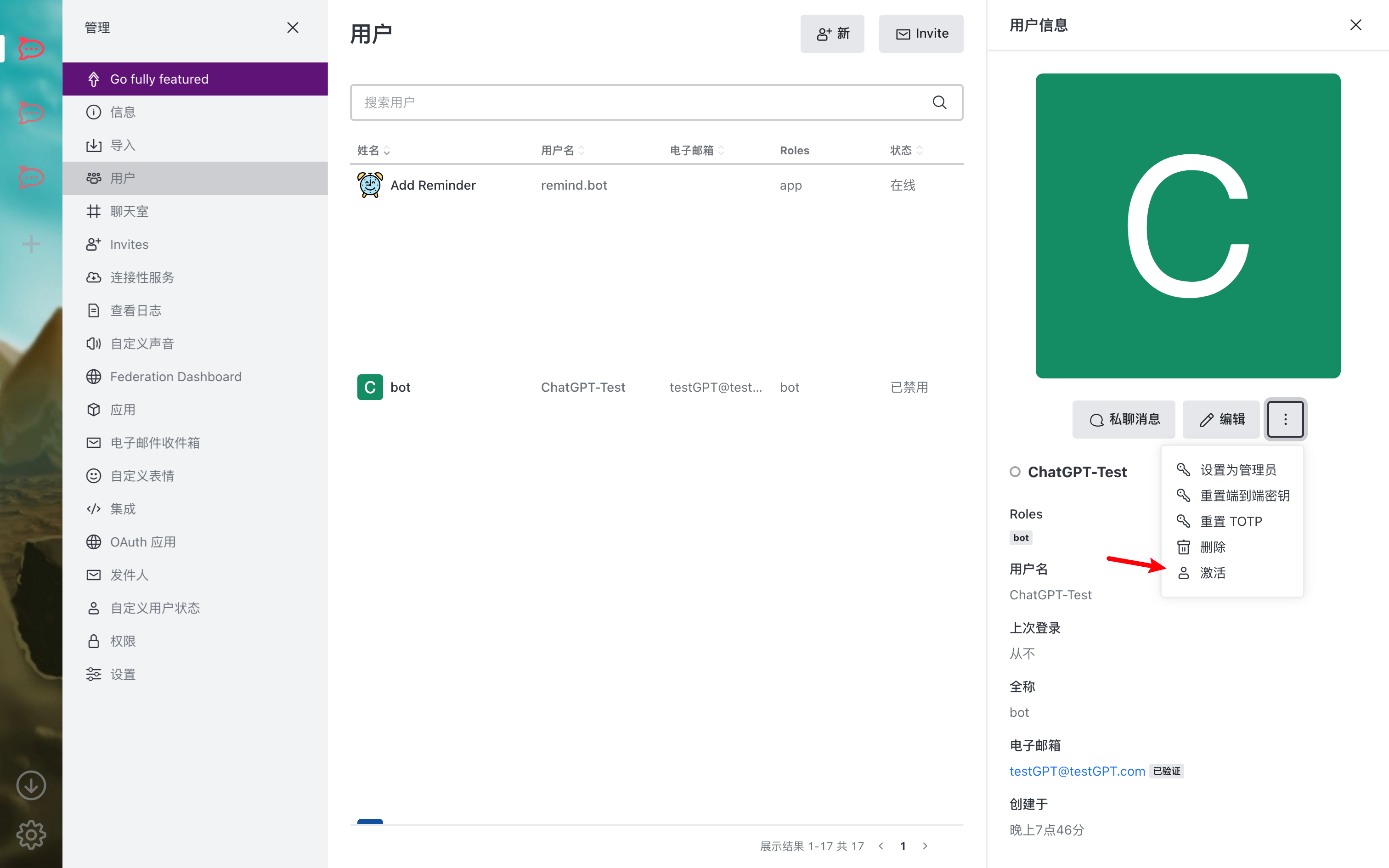
Task: Open 连接性服务 connectivity services
Action: (195, 277)
